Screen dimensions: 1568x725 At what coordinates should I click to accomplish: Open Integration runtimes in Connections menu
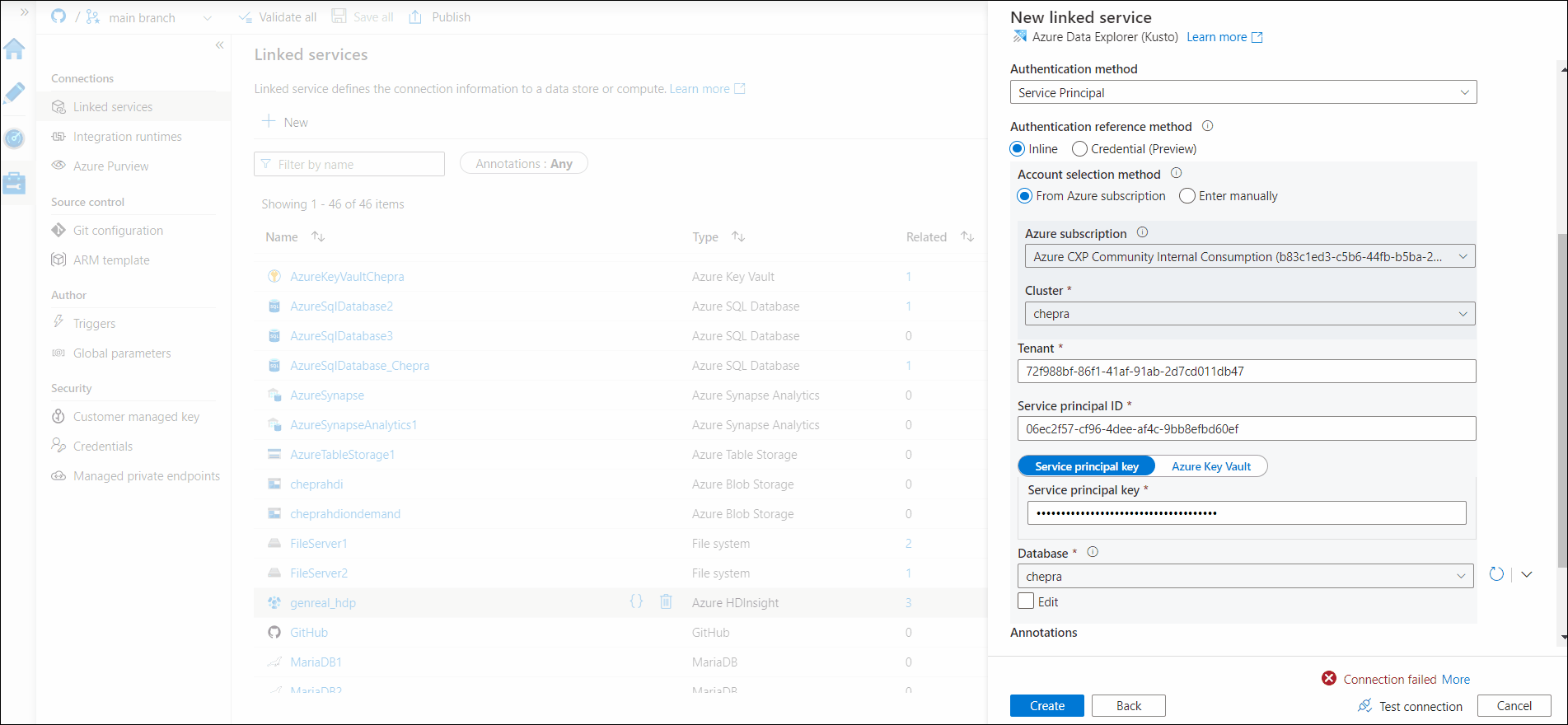point(127,137)
